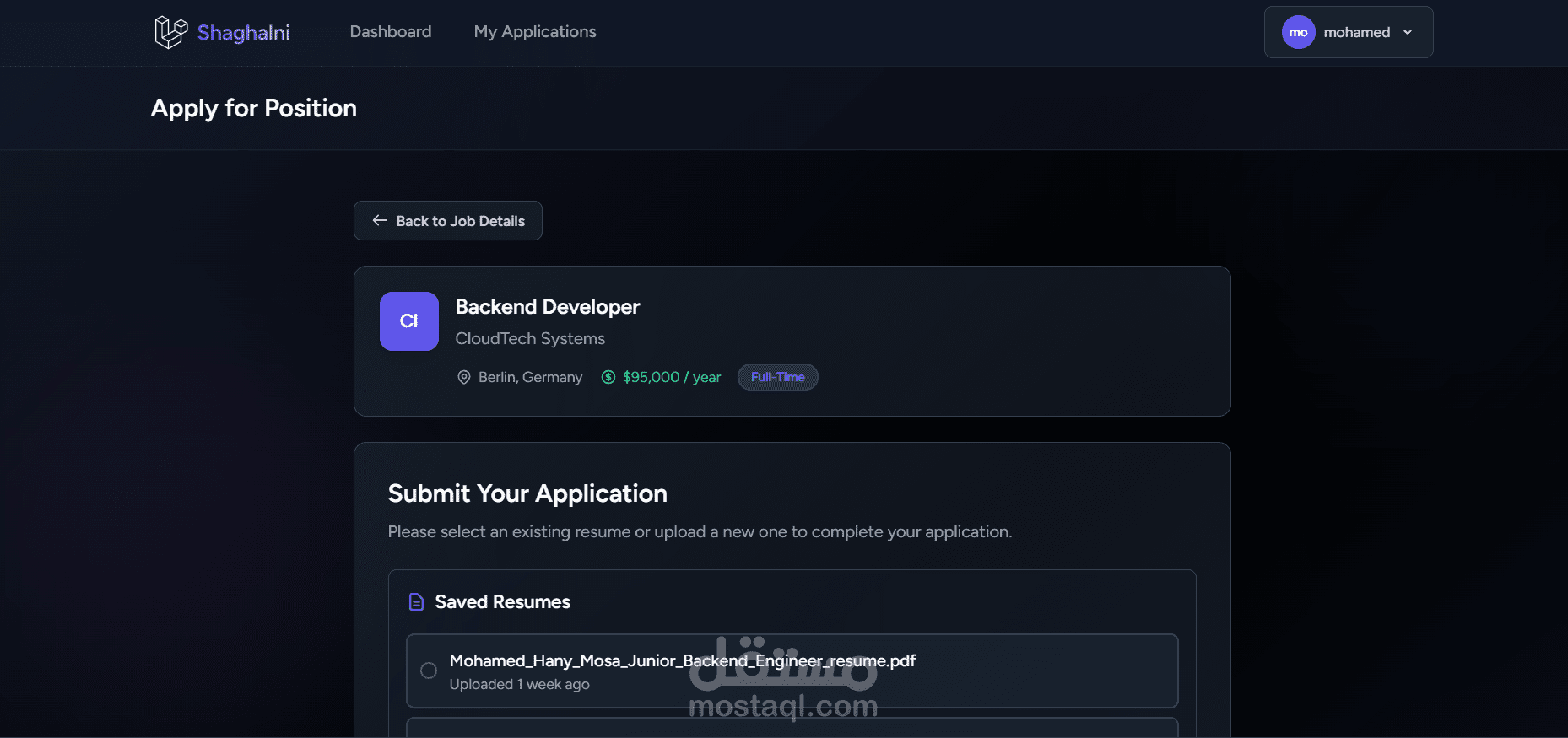Image resolution: width=1568 pixels, height=738 pixels.
Task: Open the mohamed user dropdown
Action: (1349, 32)
